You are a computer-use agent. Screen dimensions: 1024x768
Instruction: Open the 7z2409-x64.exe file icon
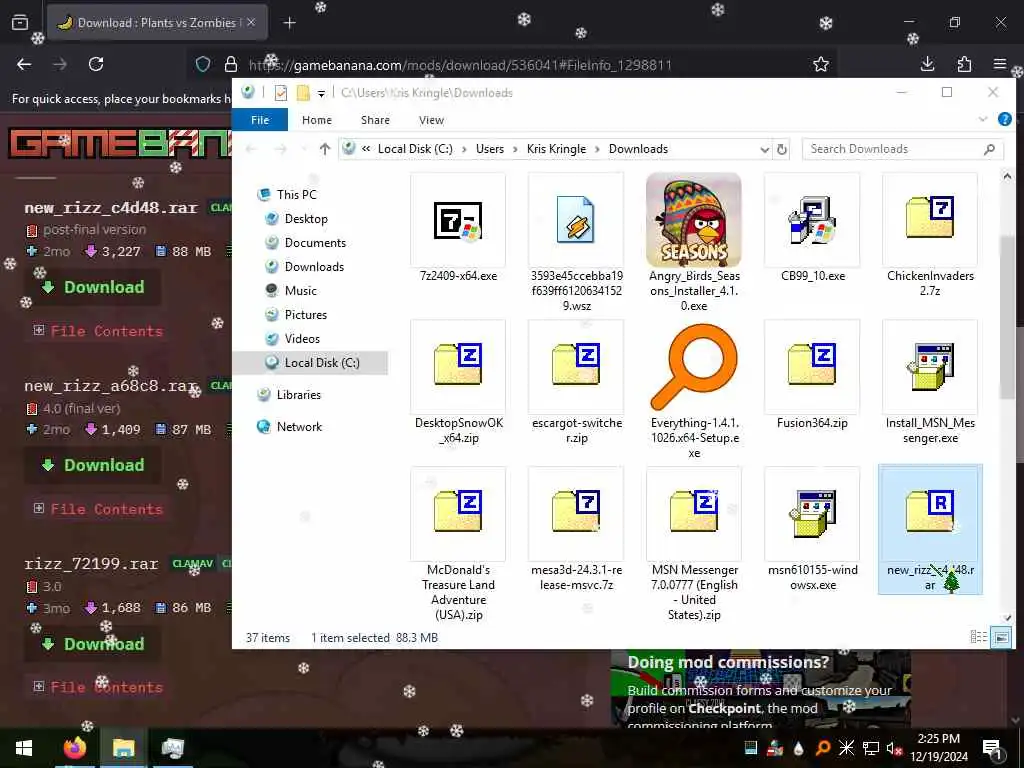point(458,221)
